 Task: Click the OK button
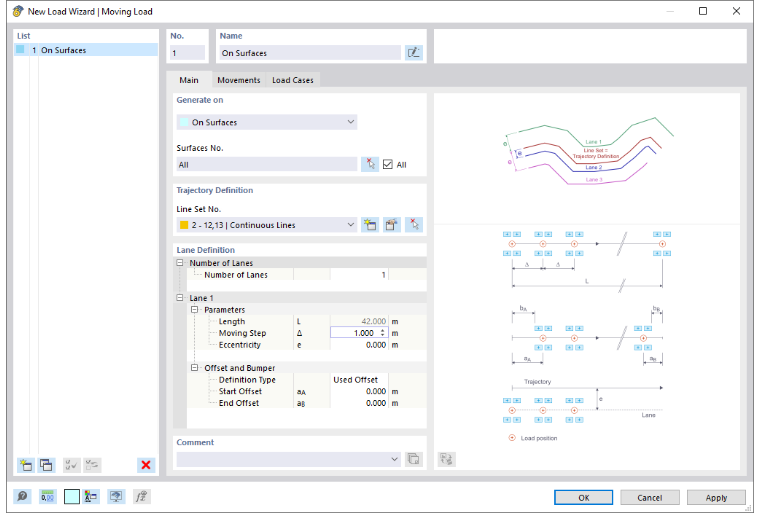(x=584, y=497)
